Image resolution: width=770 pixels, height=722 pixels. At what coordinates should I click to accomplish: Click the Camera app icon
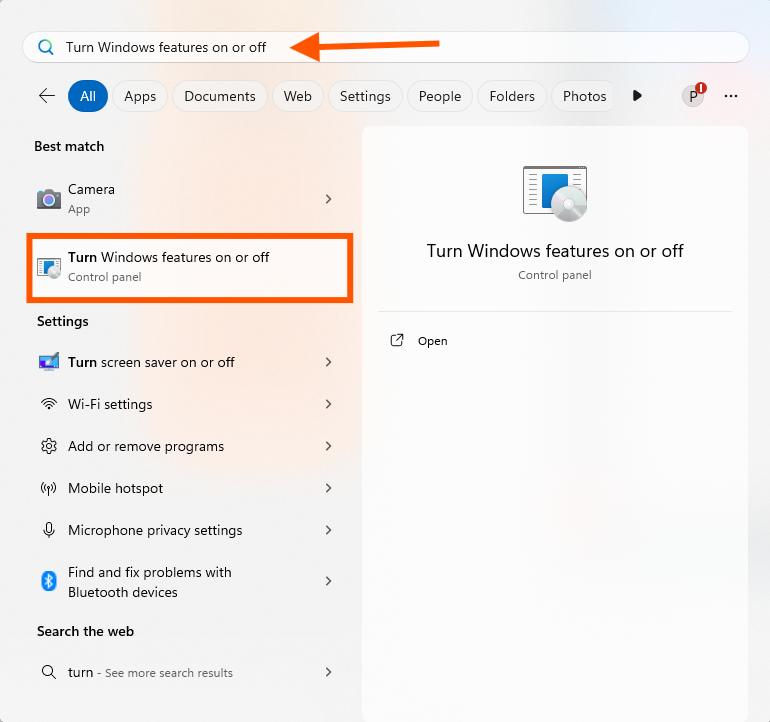49,199
